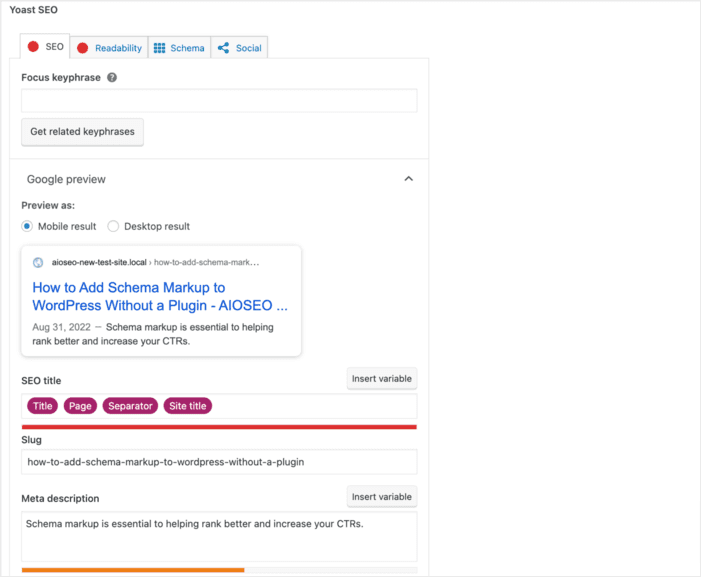Click Get related keyphrases button
Screen dimensions: 701x577
82,132
